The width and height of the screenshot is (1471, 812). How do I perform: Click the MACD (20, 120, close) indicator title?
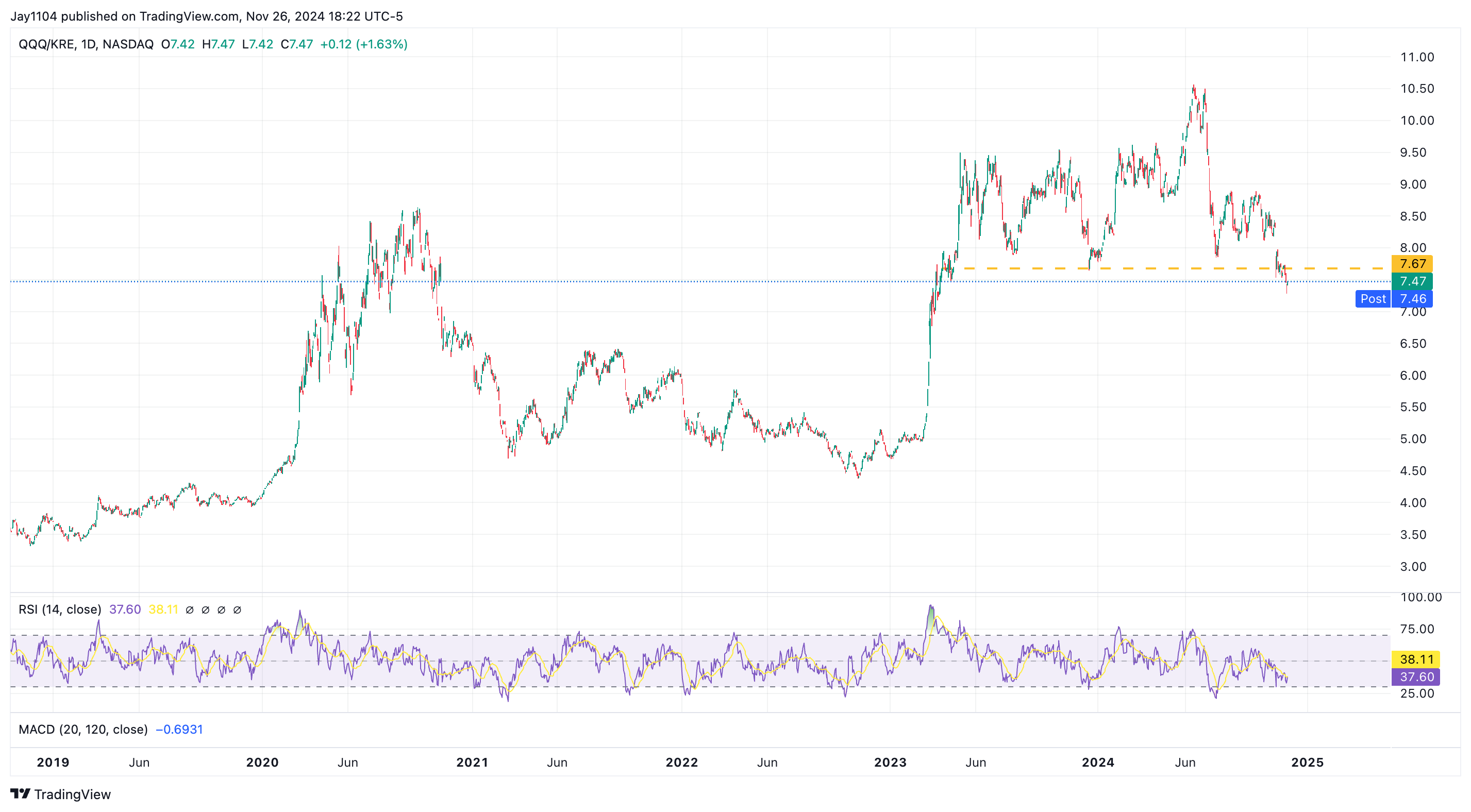point(83,729)
